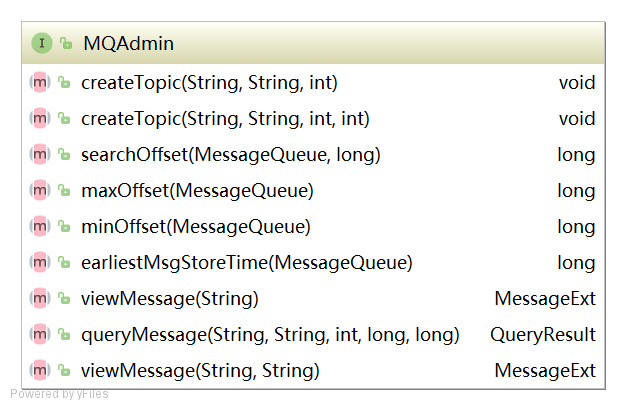Click the visibility lock icon on minOffset row
626x410 pixels.
tap(64, 226)
